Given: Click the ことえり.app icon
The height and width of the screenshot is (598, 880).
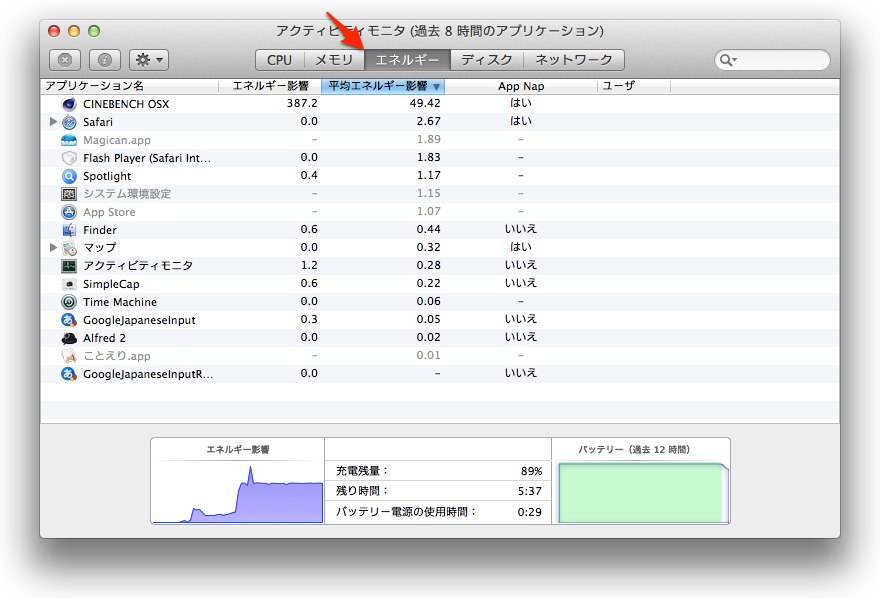Looking at the screenshot, I should click(x=69, y=356).
